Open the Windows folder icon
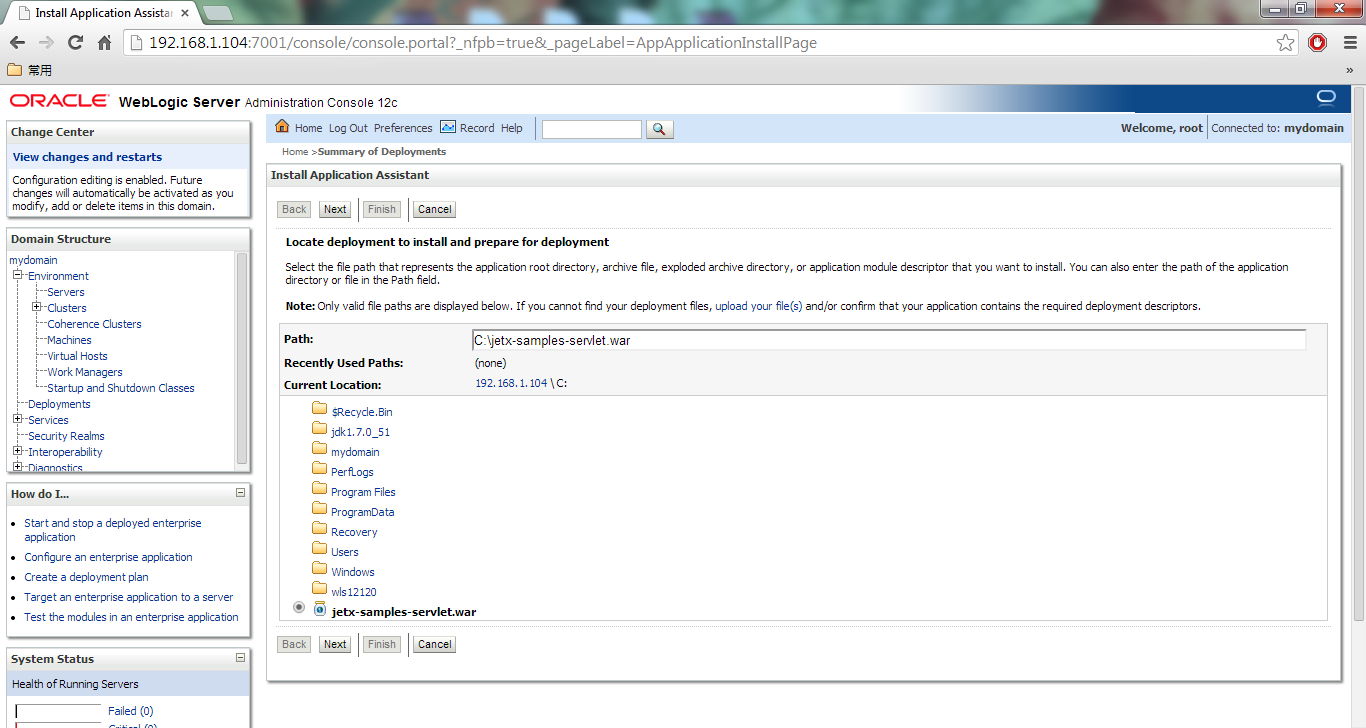Viewport: 1366px width, 728px height. click(320, 568)
